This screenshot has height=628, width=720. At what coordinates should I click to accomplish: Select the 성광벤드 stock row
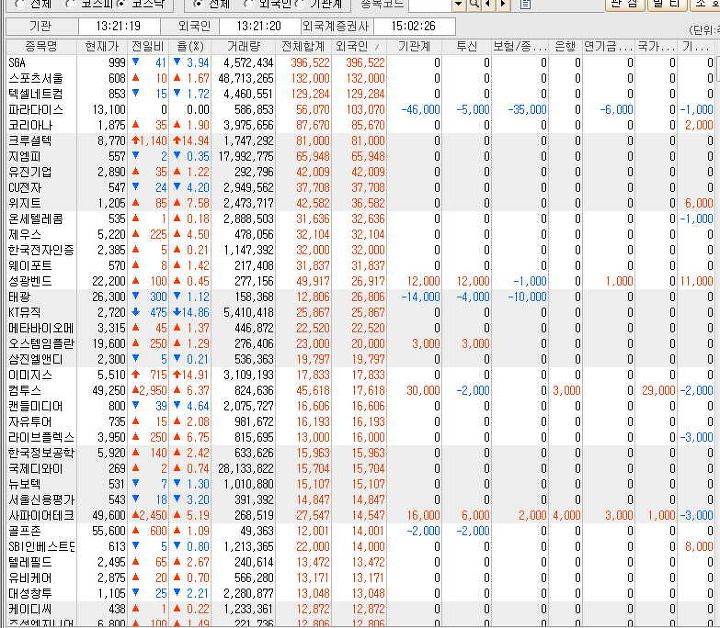pyautogui.click(x=360, y=281)
